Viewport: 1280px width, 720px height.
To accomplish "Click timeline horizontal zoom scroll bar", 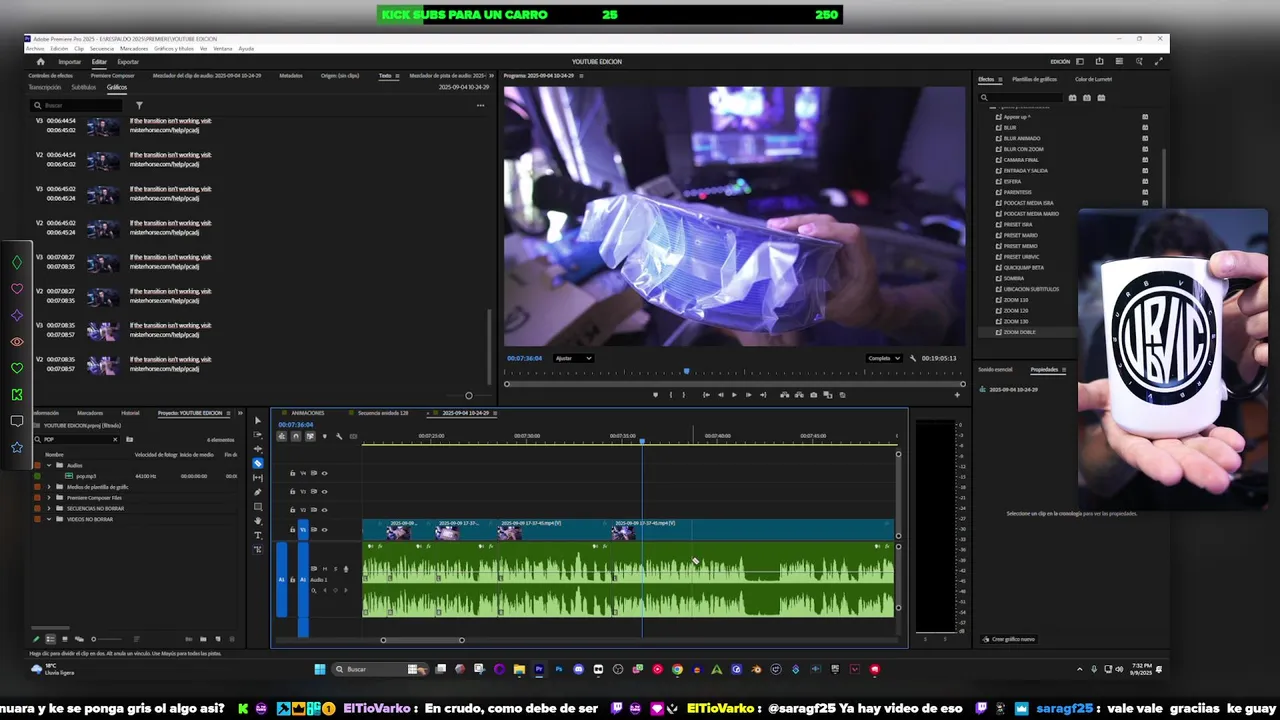I will point(422,640).
